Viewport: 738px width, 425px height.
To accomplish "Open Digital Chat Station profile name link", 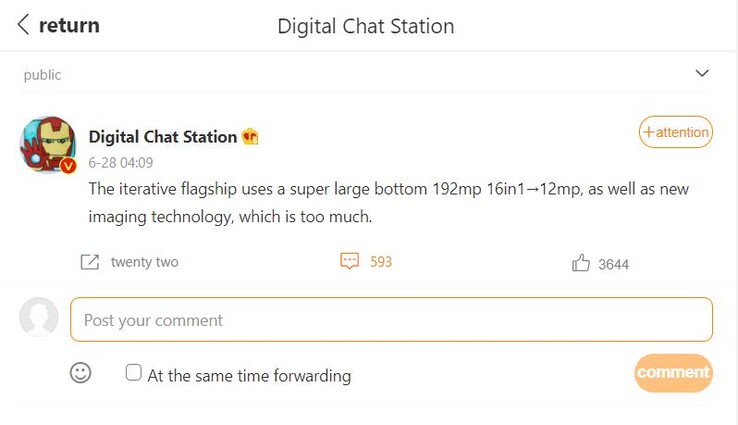I will [163, 136].
